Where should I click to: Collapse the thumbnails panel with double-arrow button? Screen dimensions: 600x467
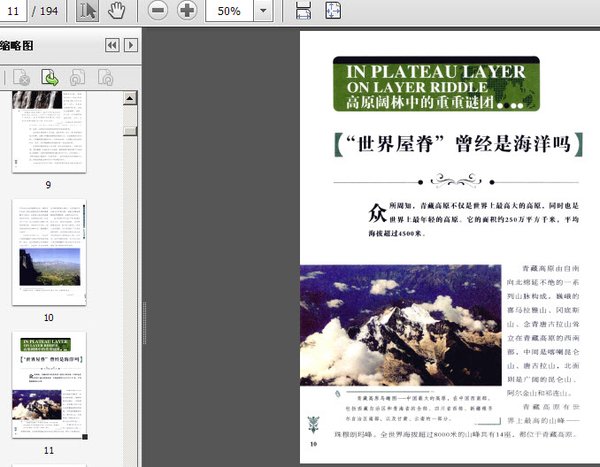tap(112, 45)
